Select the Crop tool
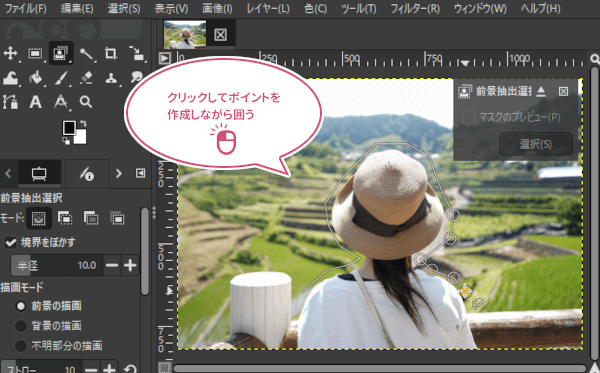This screenshot has width=600, height=373. click(111, 53)
